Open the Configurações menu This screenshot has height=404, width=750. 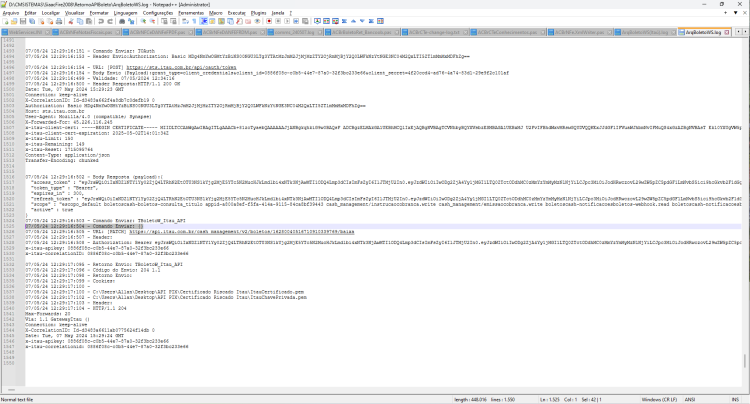158,13
